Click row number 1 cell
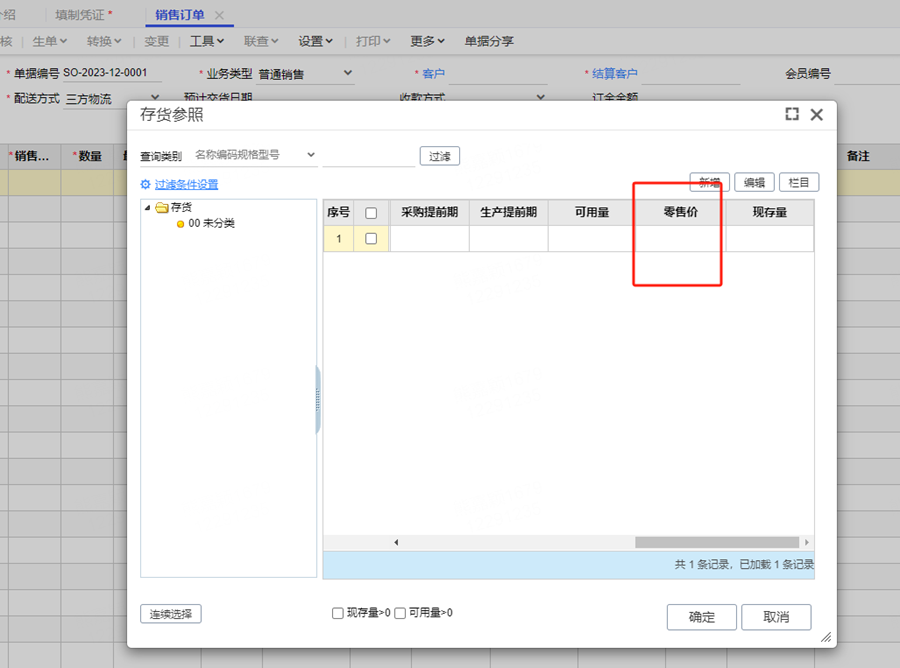Image resolution: width=900 pixels, height=668 pixels. click(339, 239)
